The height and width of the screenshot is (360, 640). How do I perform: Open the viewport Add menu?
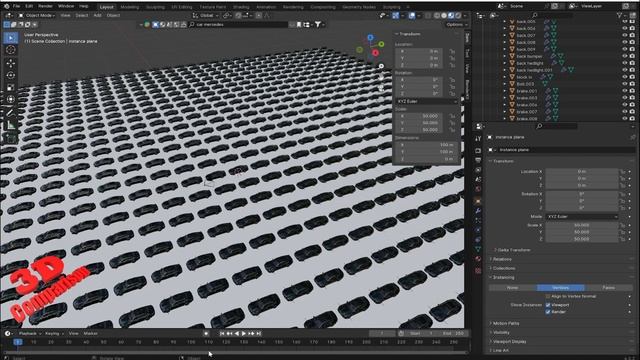click(x=98, y=16)
